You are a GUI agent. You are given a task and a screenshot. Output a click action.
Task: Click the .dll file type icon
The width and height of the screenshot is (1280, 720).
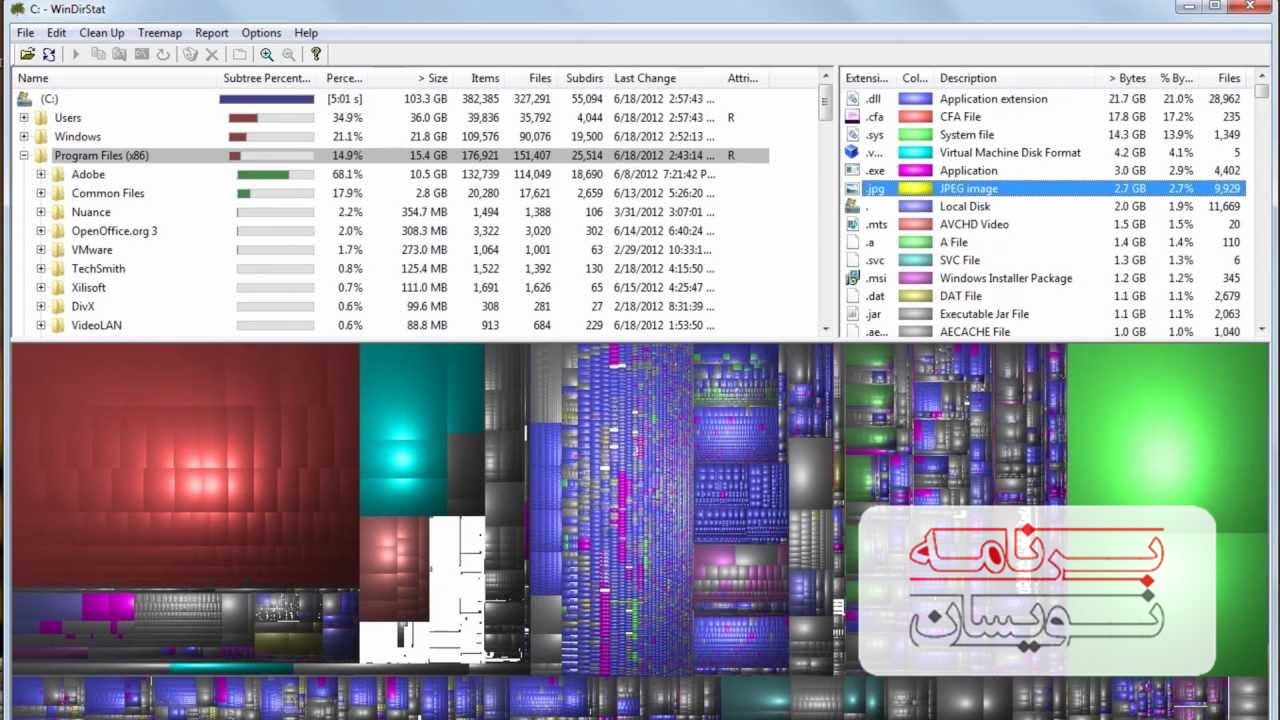(852, 99)
